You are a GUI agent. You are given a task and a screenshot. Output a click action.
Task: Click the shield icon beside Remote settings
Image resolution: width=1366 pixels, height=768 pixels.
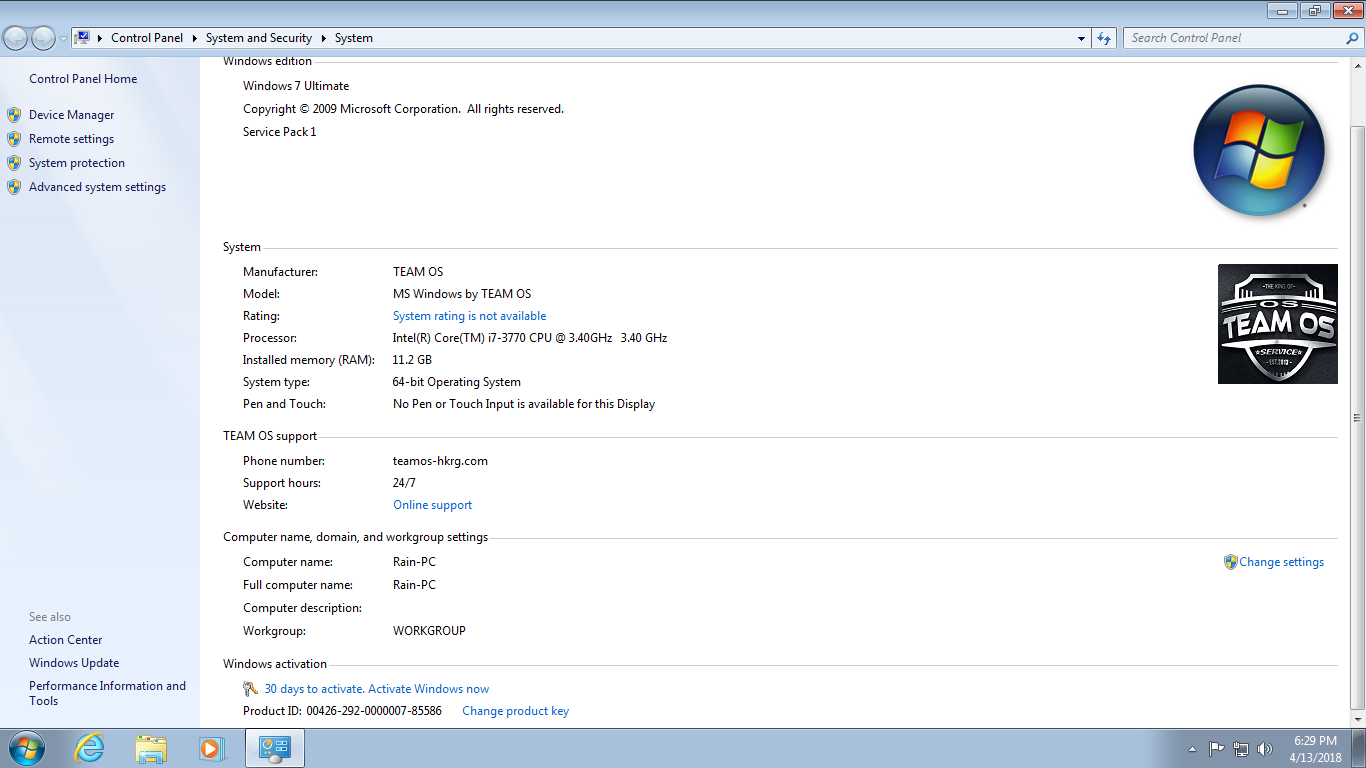click(14, 139)
